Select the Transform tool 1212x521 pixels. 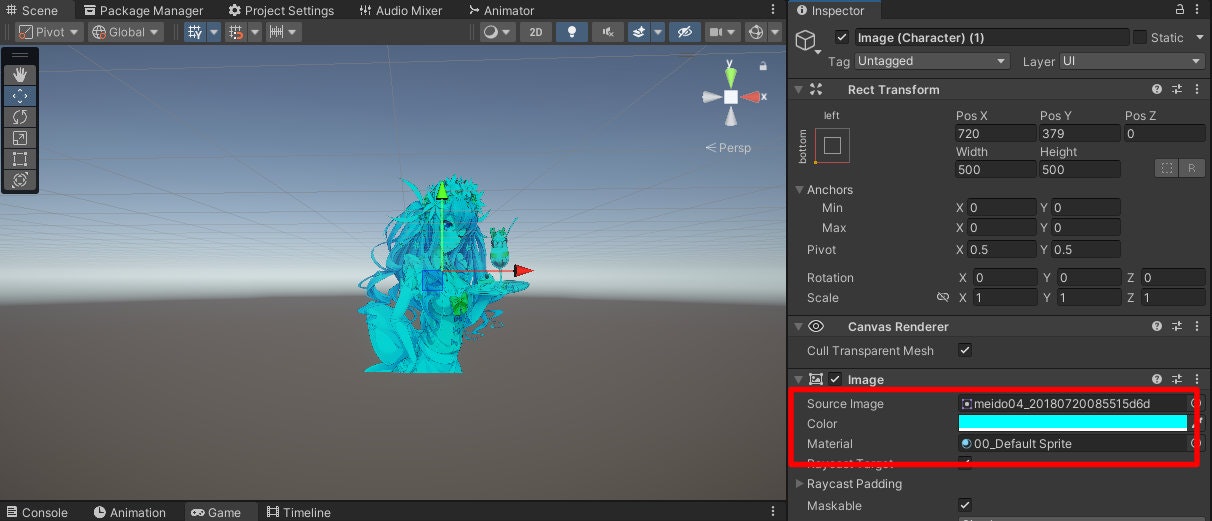click(x=20, y=180)
